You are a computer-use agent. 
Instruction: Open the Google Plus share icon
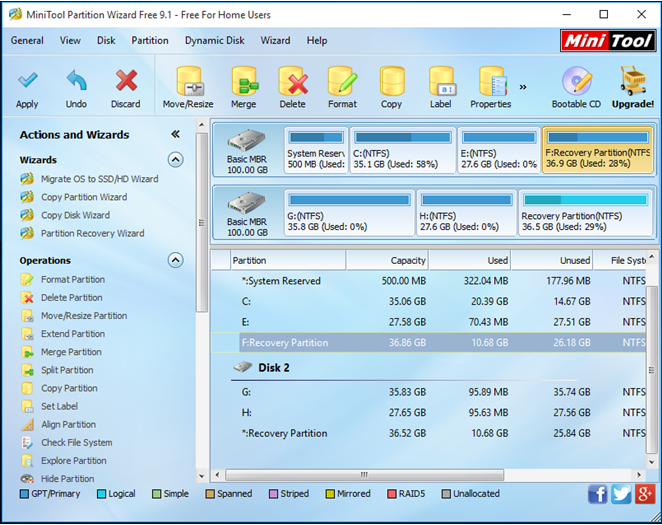[x=645, y=494]
